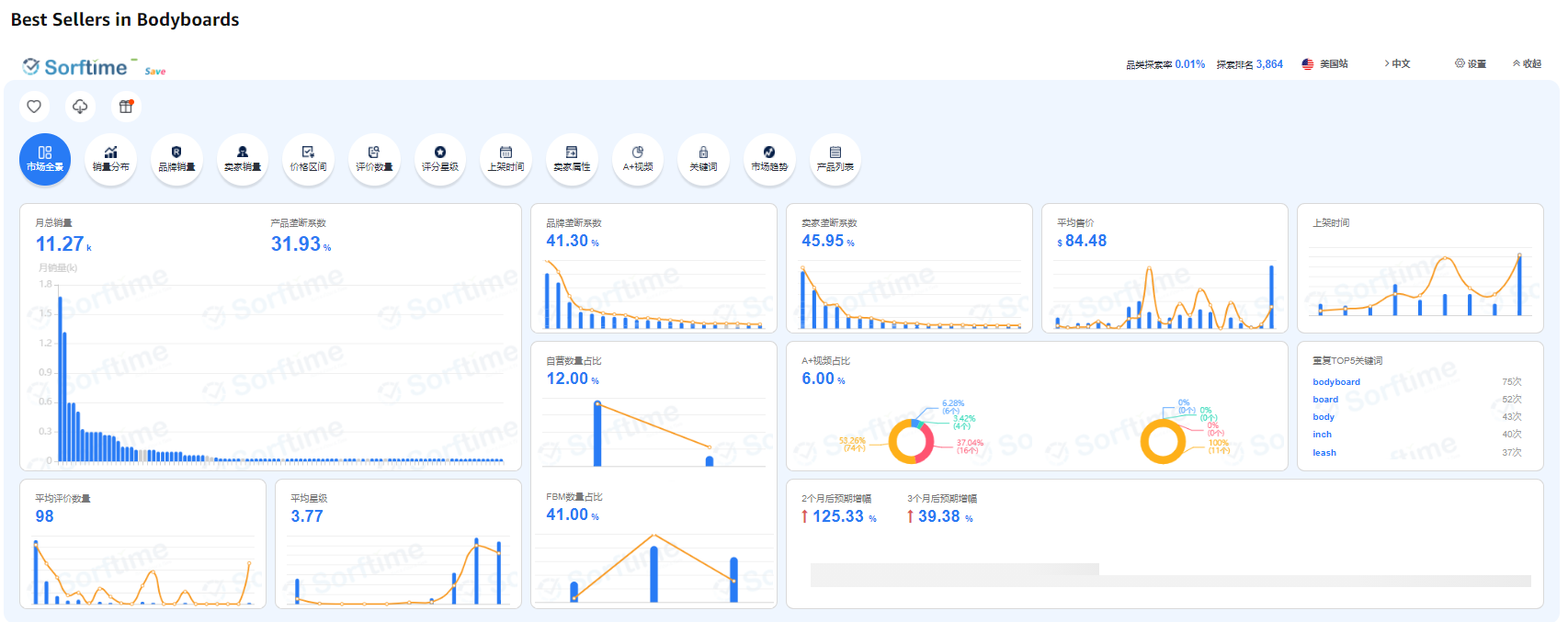Click the bodyboard keyword link
This screenshot has height=622, width=1568.
pyautogui.click(x=1336, y=382)
